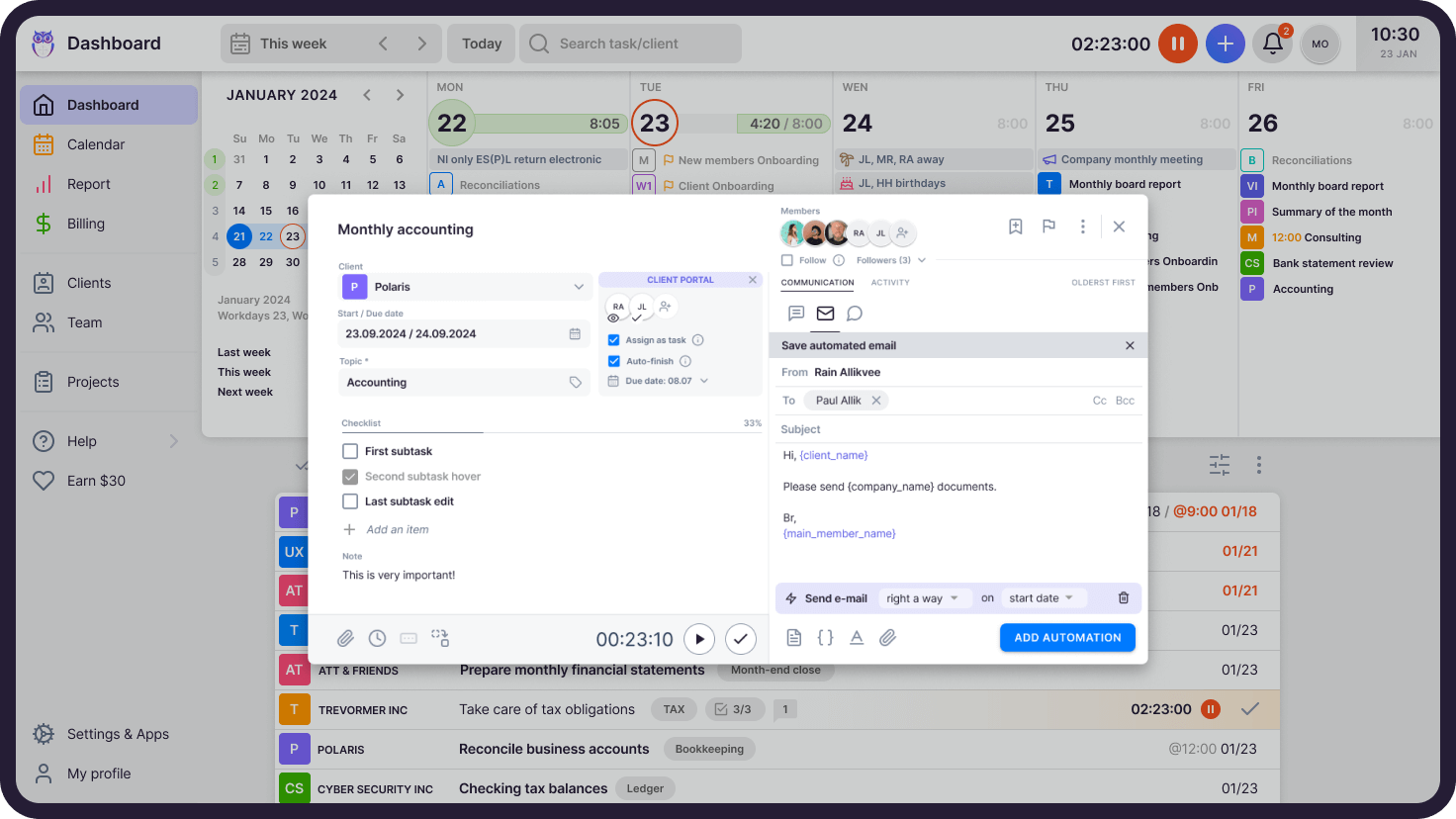Expand the Followers (3) list

922,260
